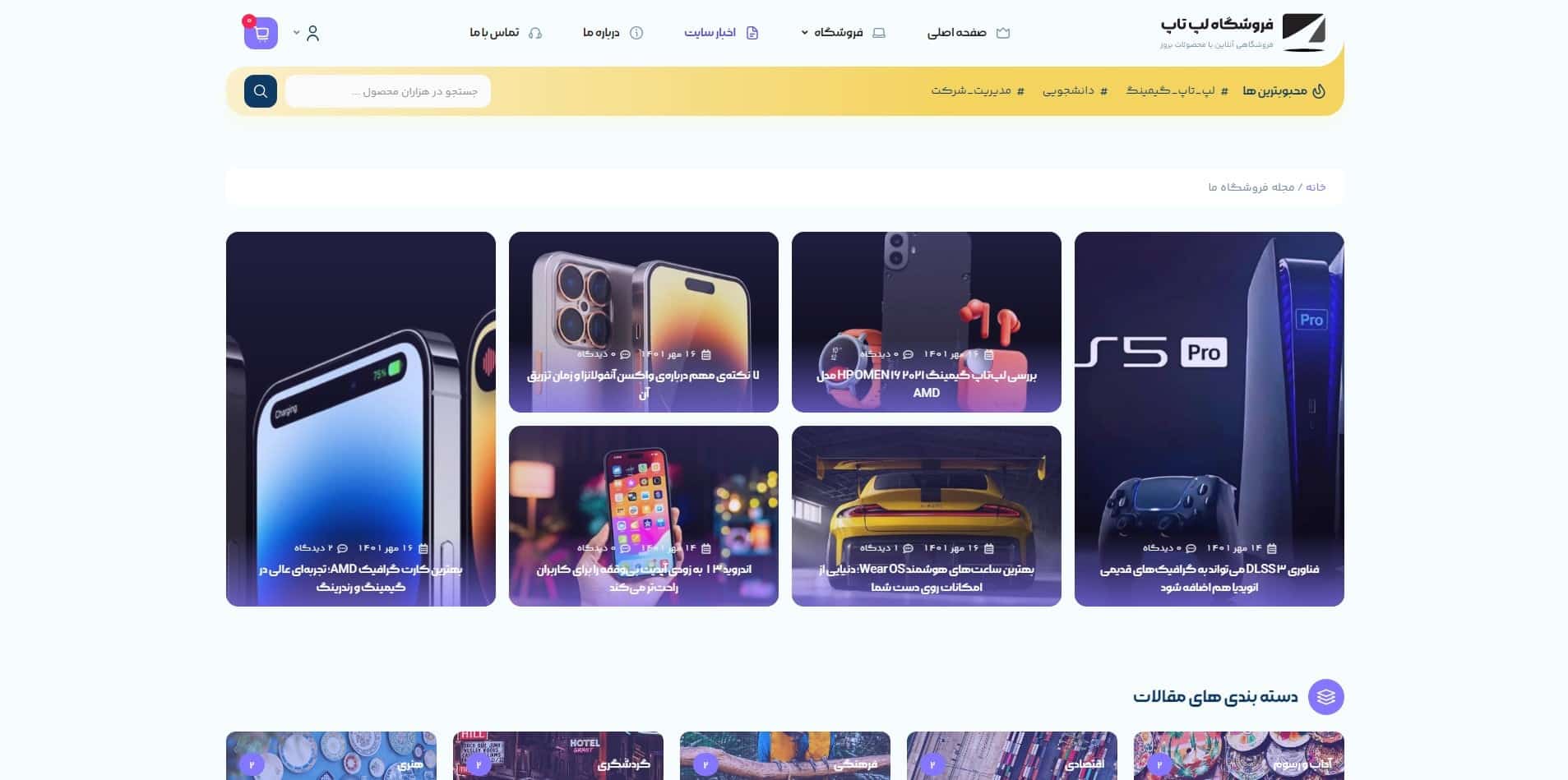Click the info icon beside درباره ما
1568x780 pixels.
tap(636, 33)
